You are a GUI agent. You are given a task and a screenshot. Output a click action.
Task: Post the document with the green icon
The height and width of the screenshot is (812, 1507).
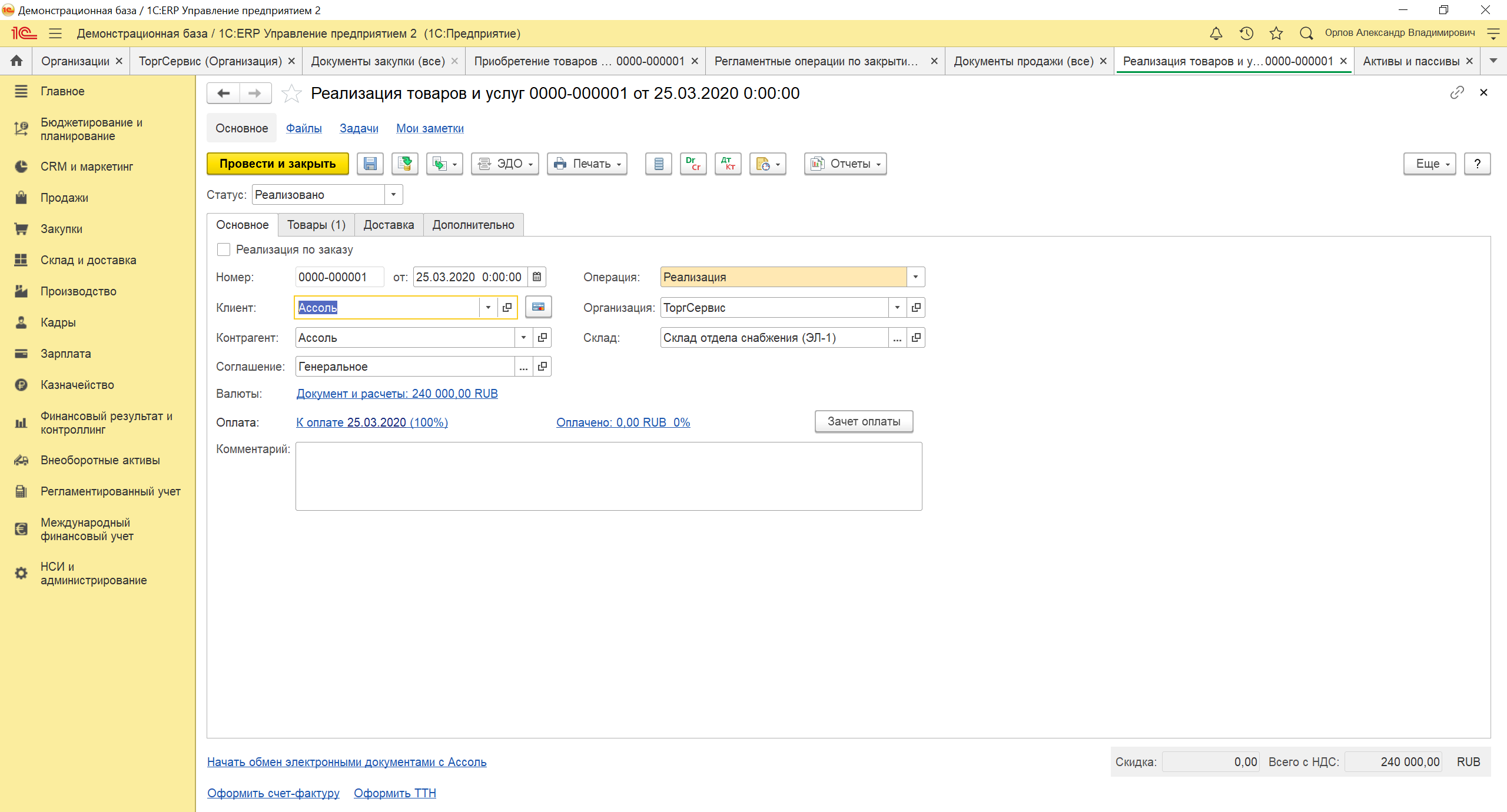coord(404,164)
